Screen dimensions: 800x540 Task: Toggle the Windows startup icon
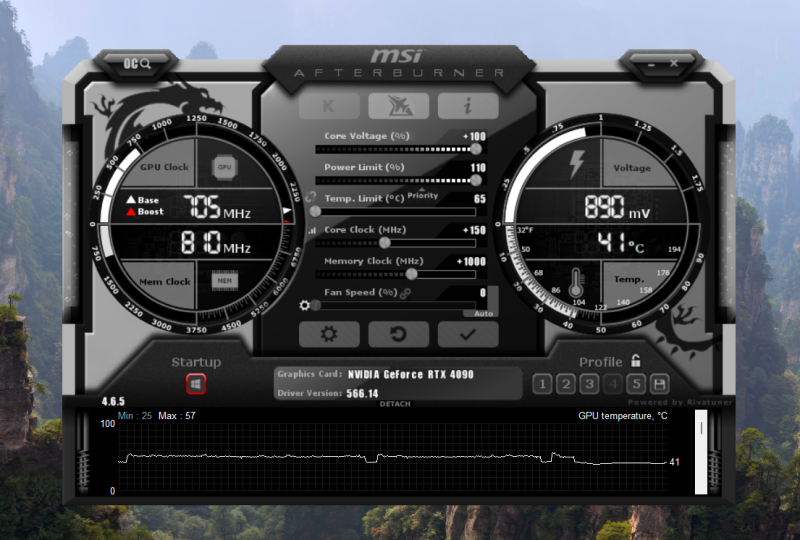pyautogui.click(x=196, y=384)
